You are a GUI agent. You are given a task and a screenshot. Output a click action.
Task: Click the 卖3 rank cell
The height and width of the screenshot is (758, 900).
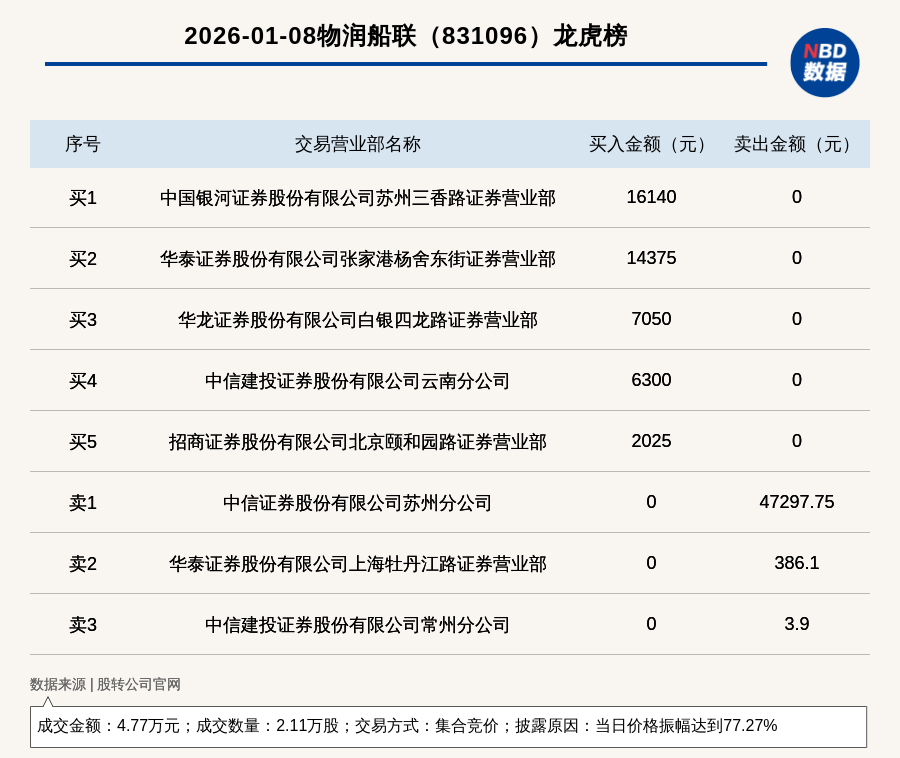click(83, 625)
